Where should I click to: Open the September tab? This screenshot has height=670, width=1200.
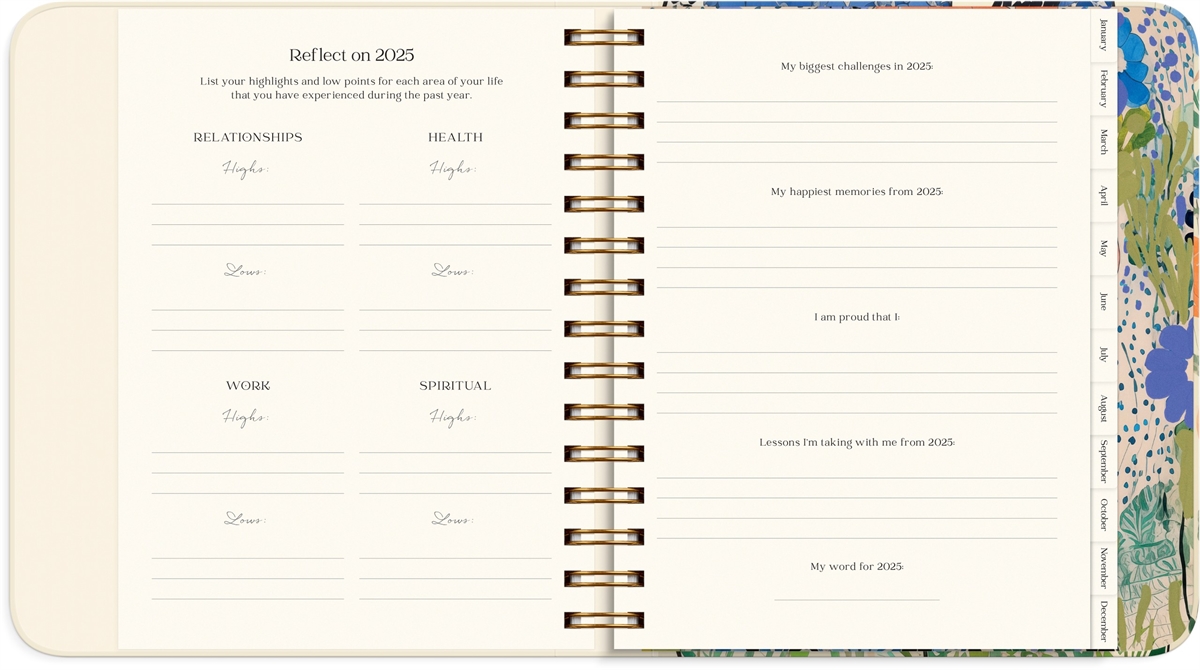pyautogui.click(x=1103, y=461)
